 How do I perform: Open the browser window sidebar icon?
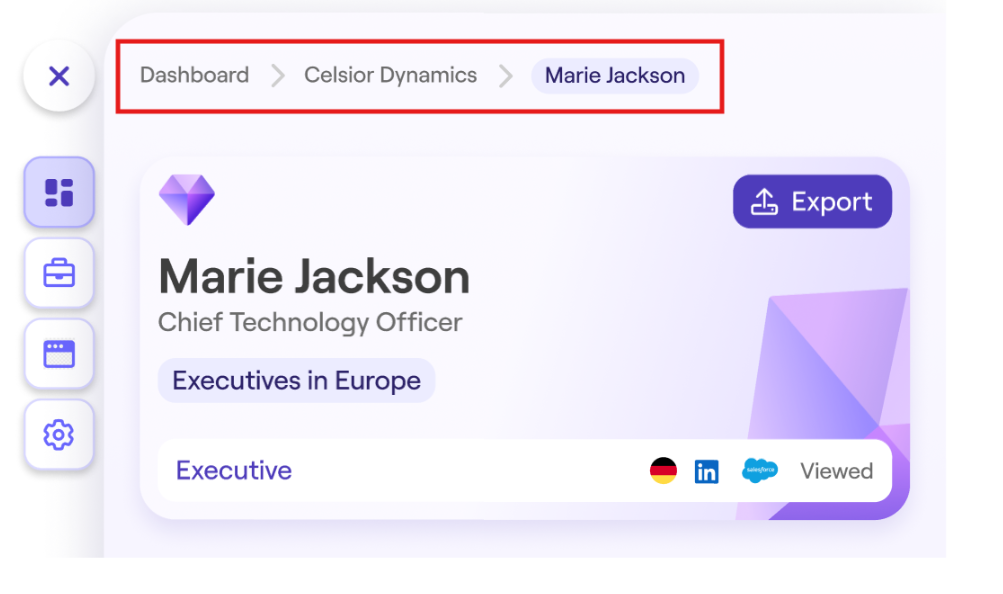(x=59, y=354)
